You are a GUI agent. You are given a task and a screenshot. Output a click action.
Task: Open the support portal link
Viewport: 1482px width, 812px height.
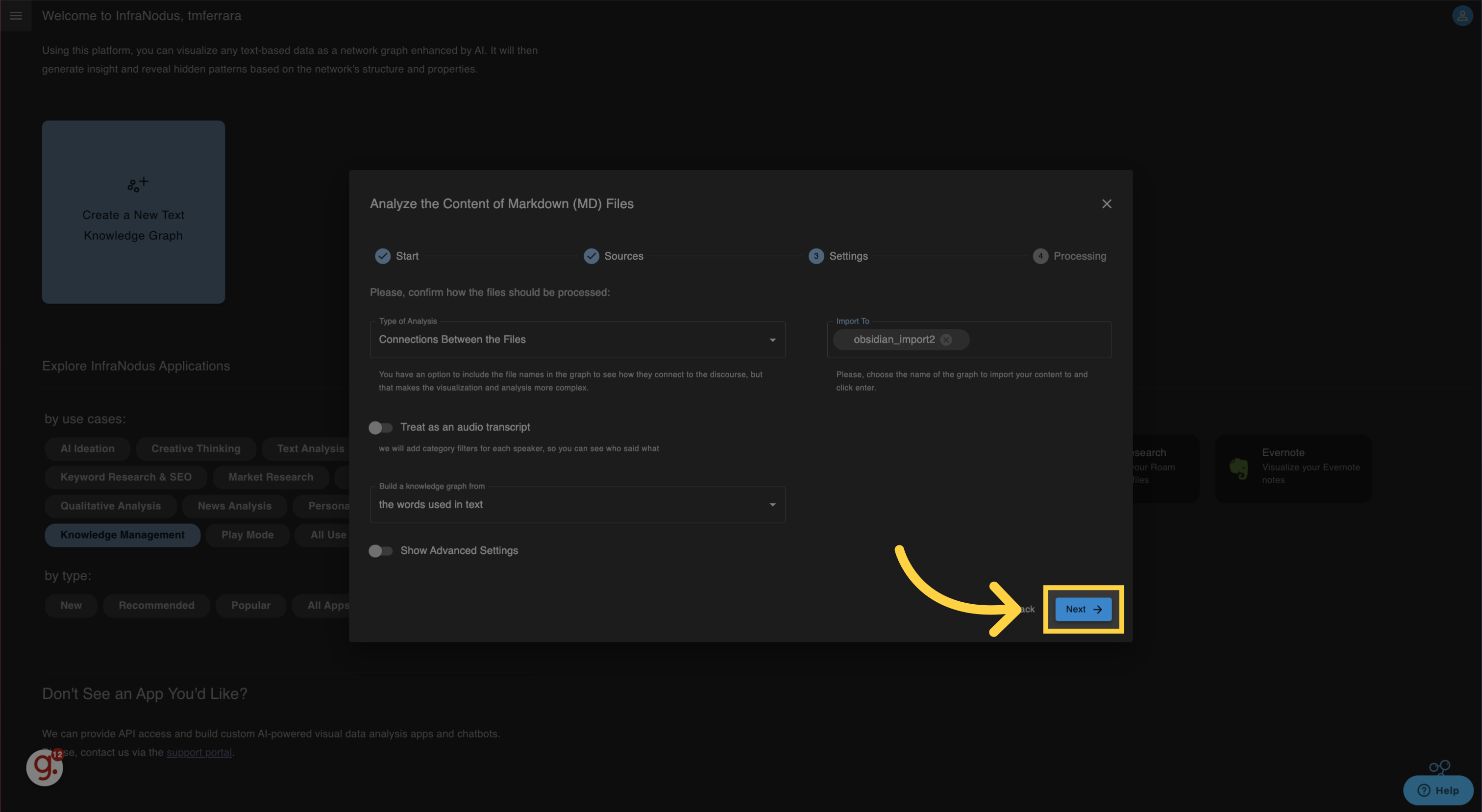(x=199, y=752)
